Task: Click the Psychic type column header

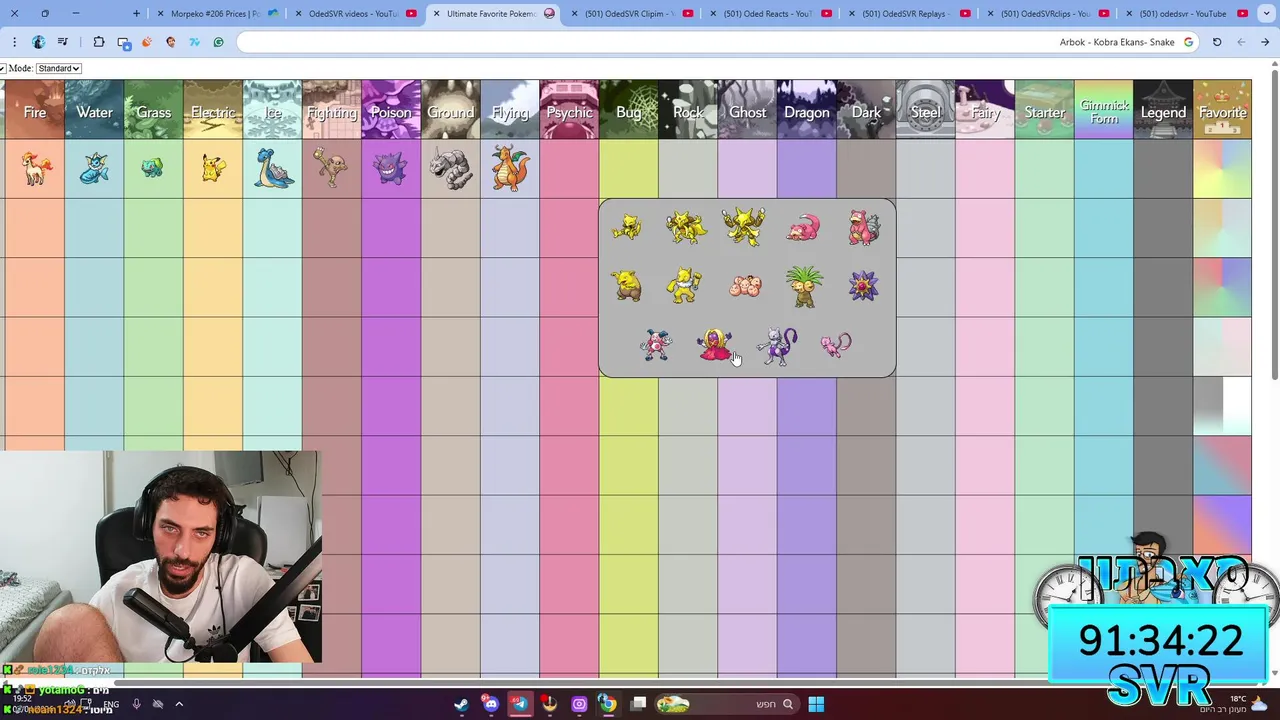Action: (569, 111)
